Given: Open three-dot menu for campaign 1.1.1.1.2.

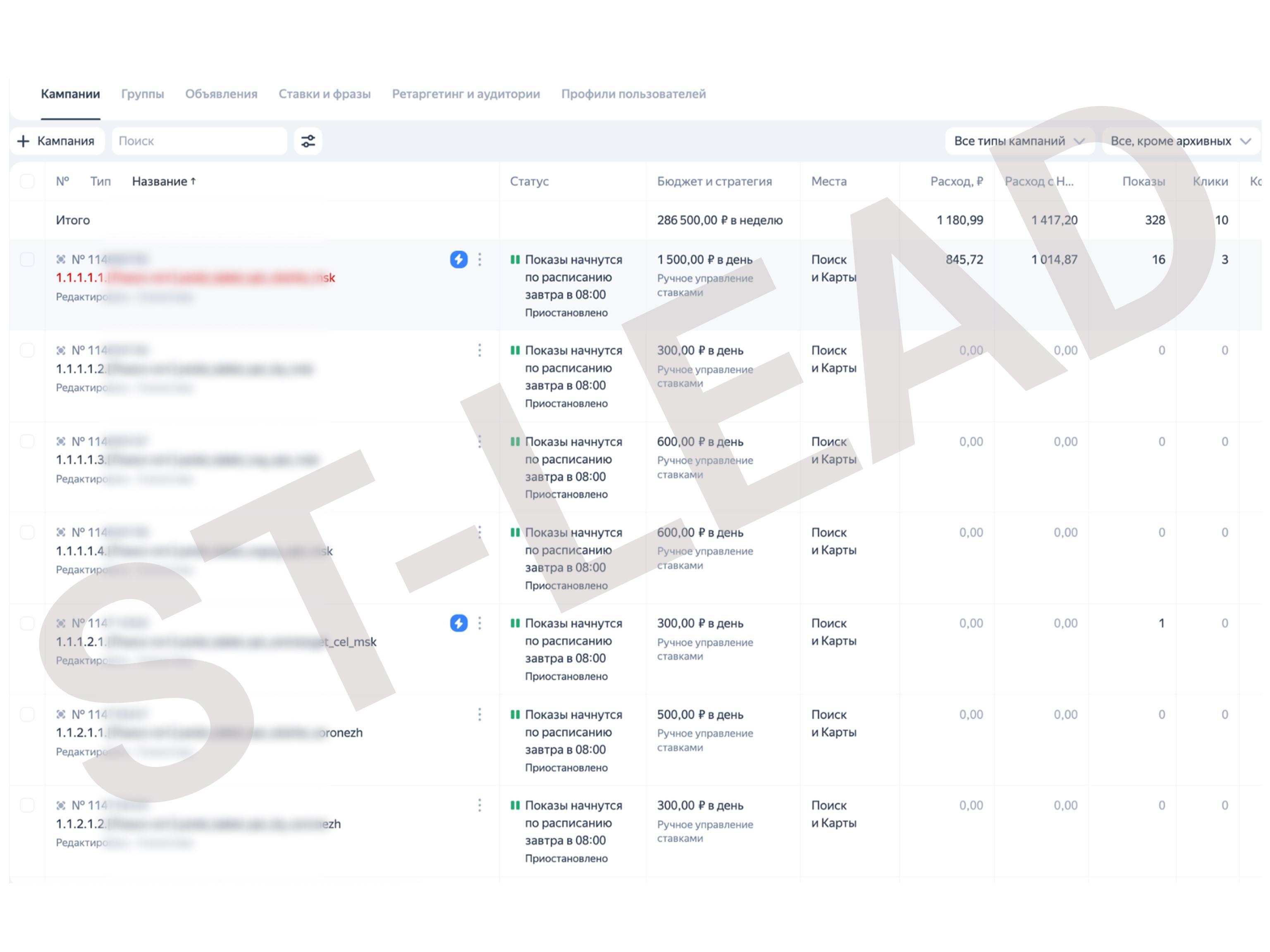Looking at the screenshot, I should click(x=480, y=350).
